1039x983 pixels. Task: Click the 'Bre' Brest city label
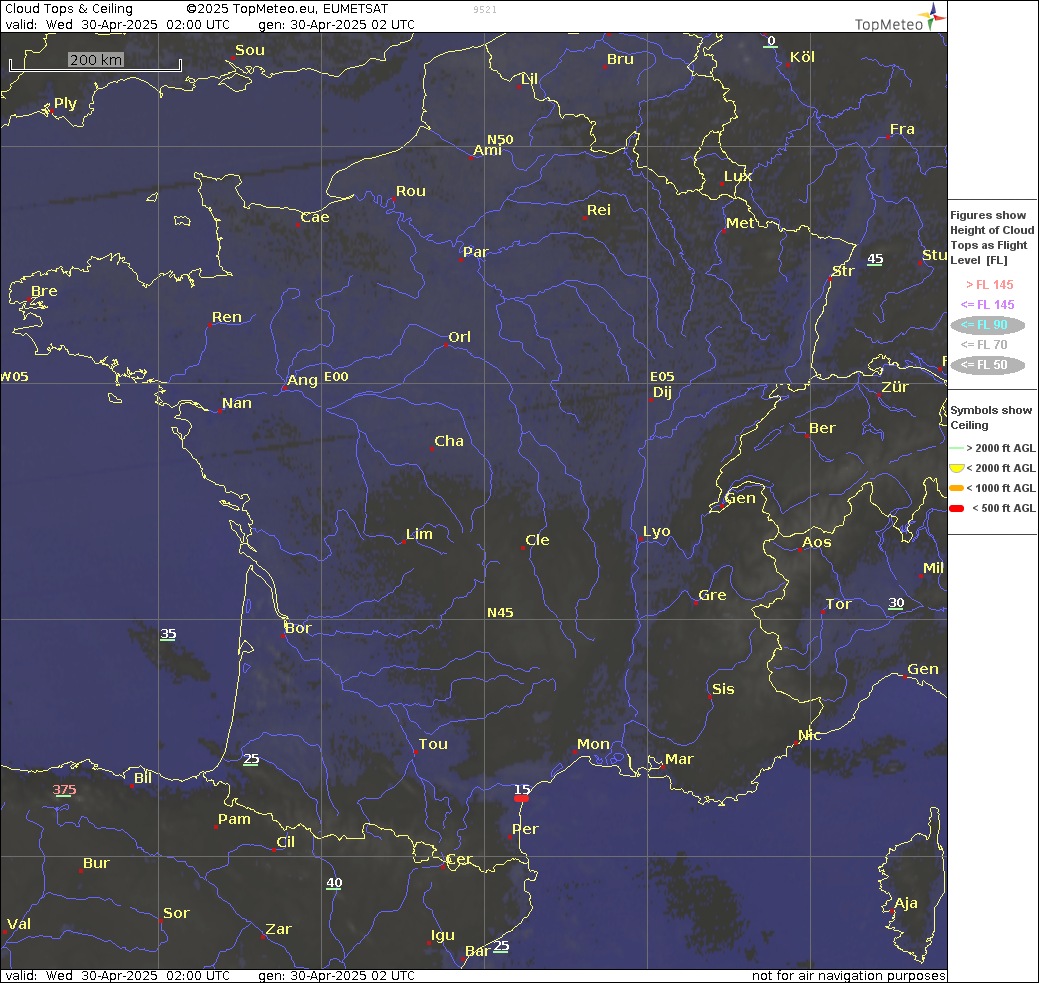coord(44,291)
